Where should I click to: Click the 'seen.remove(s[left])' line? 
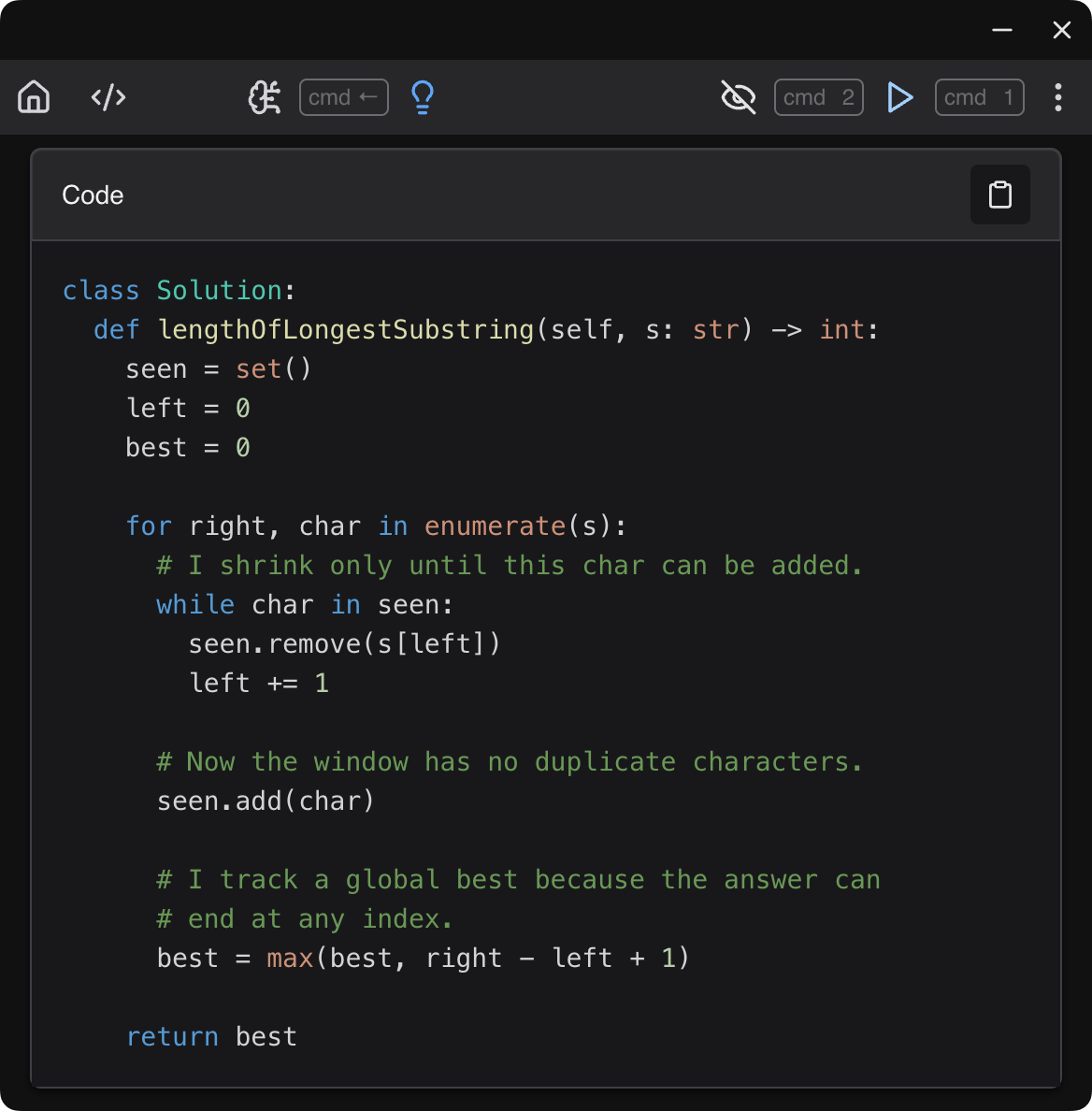[x=344, y=644]
